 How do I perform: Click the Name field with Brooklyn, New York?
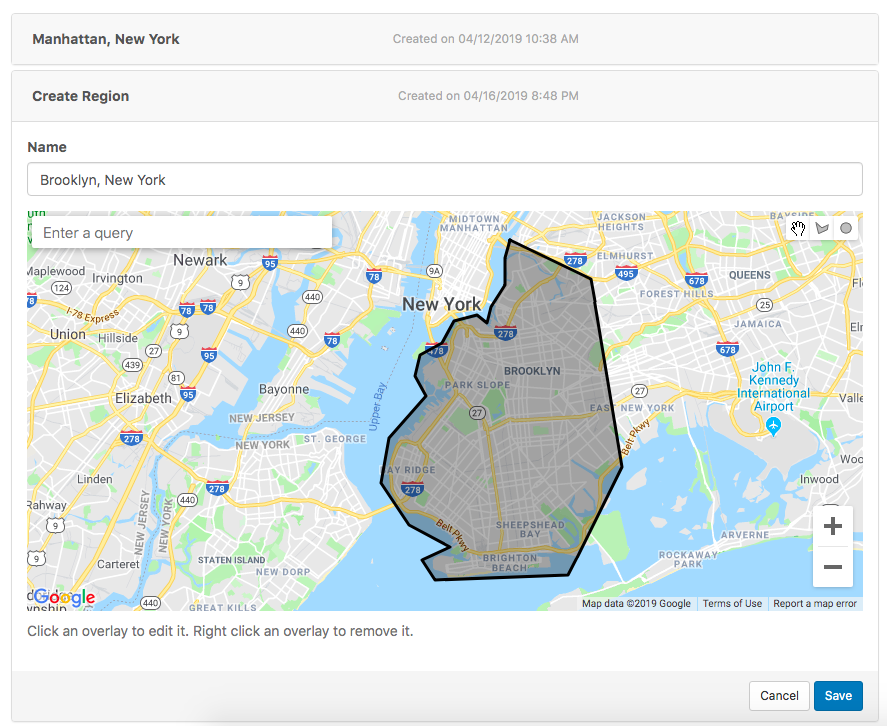tap(445, 179)
